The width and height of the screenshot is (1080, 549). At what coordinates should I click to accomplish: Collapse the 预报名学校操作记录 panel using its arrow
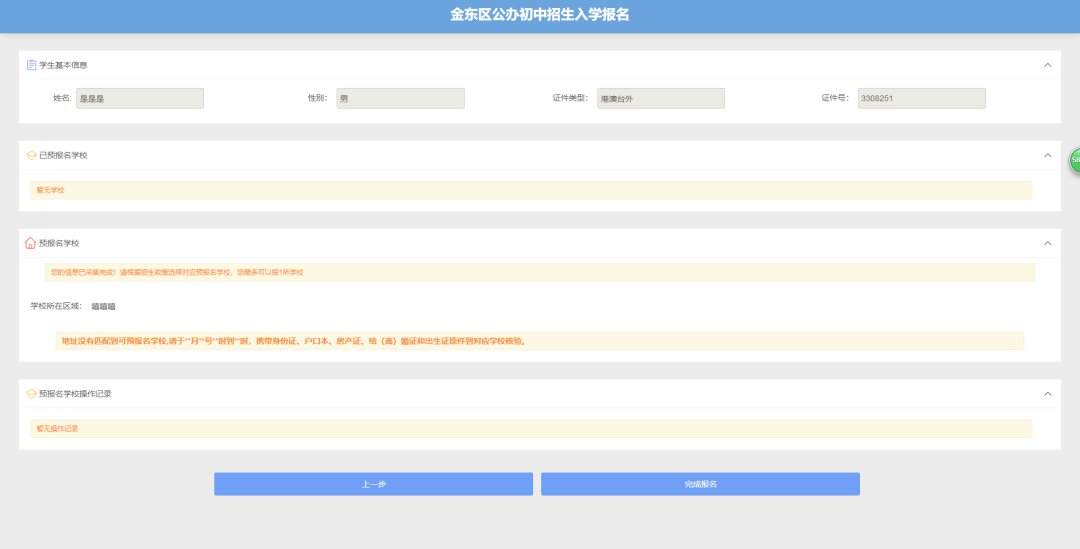coord(1047,394)
